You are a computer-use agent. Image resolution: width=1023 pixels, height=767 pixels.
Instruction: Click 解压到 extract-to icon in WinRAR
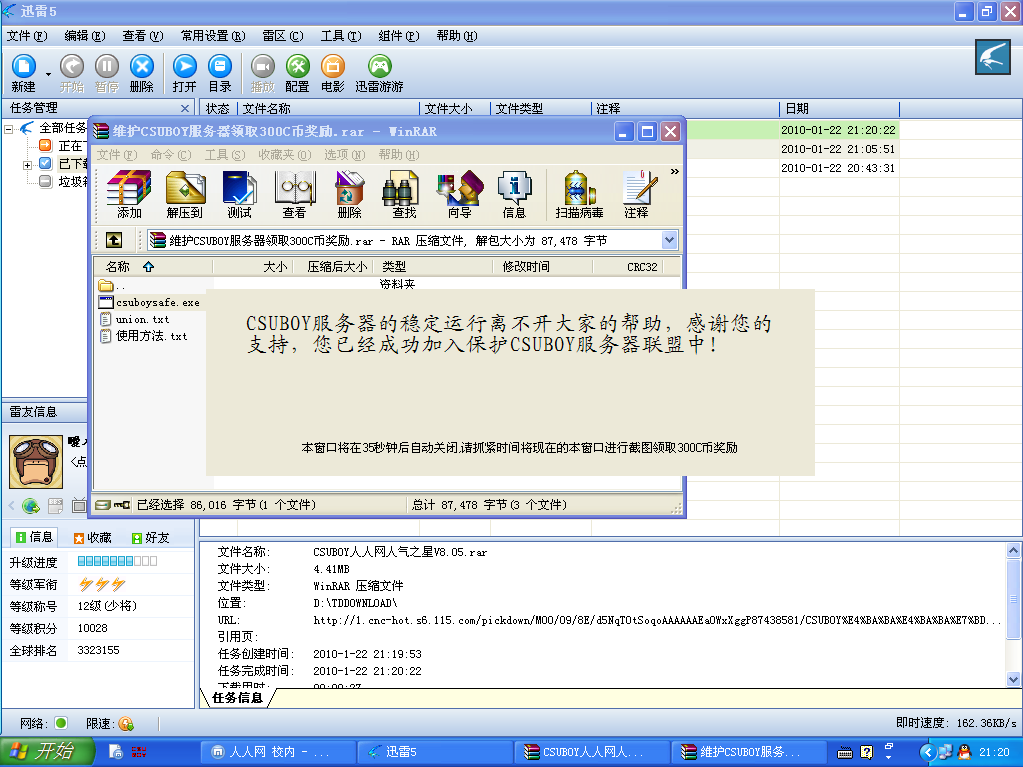pos(185,194)
